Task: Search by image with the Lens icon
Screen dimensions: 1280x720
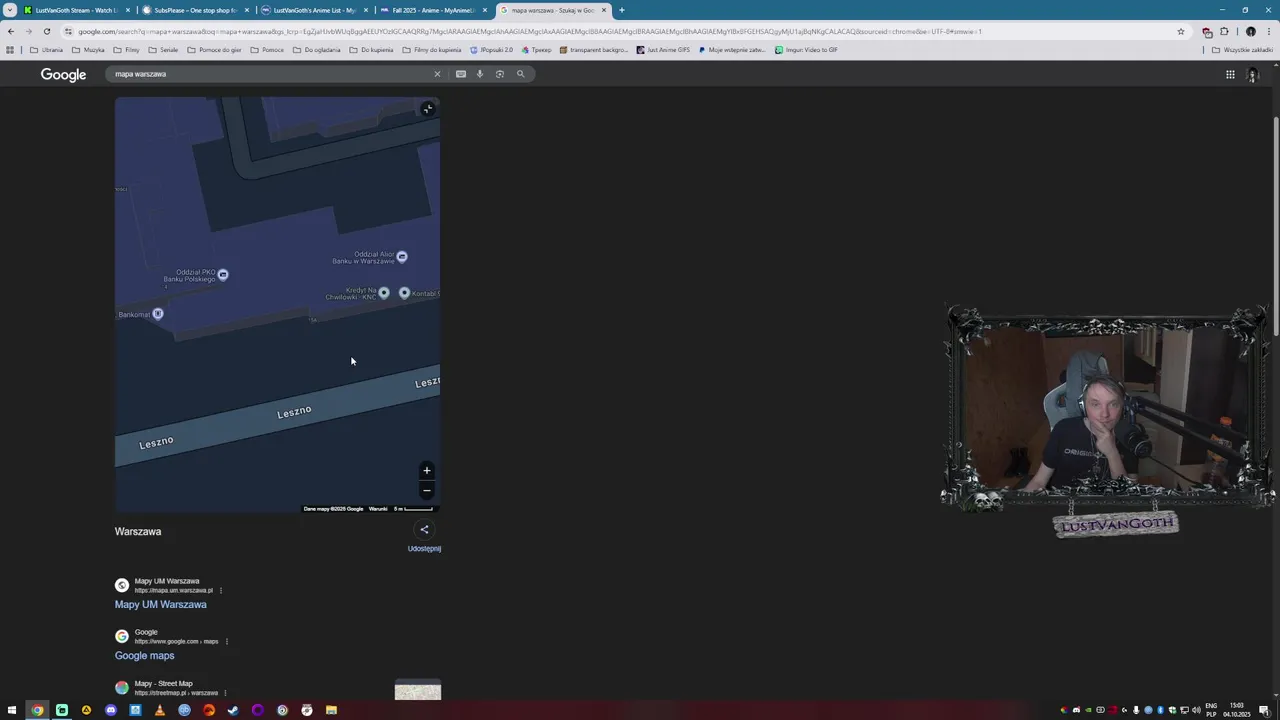Action: pyautogui.click(x=500, y=74)
